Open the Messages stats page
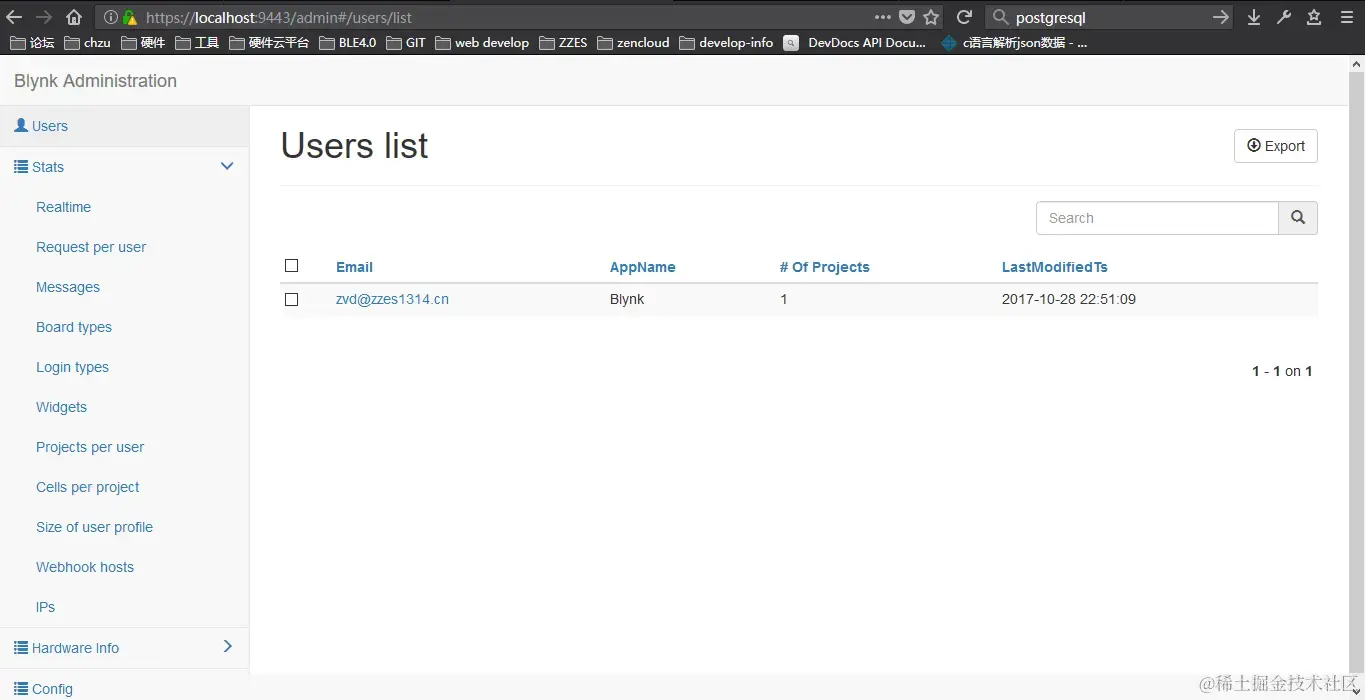1365x700 pixels. point(68,287)
